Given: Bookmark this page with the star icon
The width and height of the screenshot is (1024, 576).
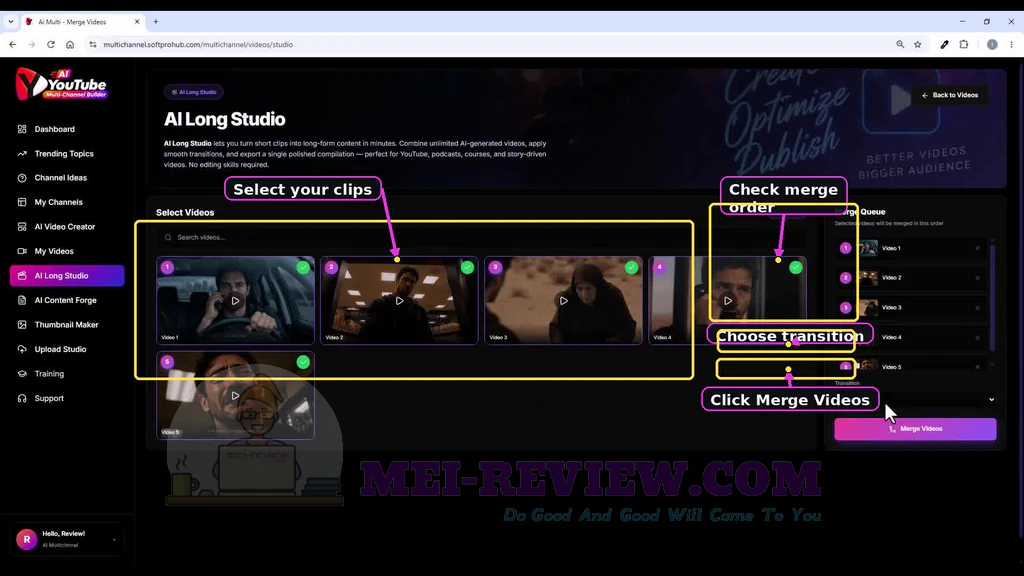Looking at the screenshot, I should [918, 44].
